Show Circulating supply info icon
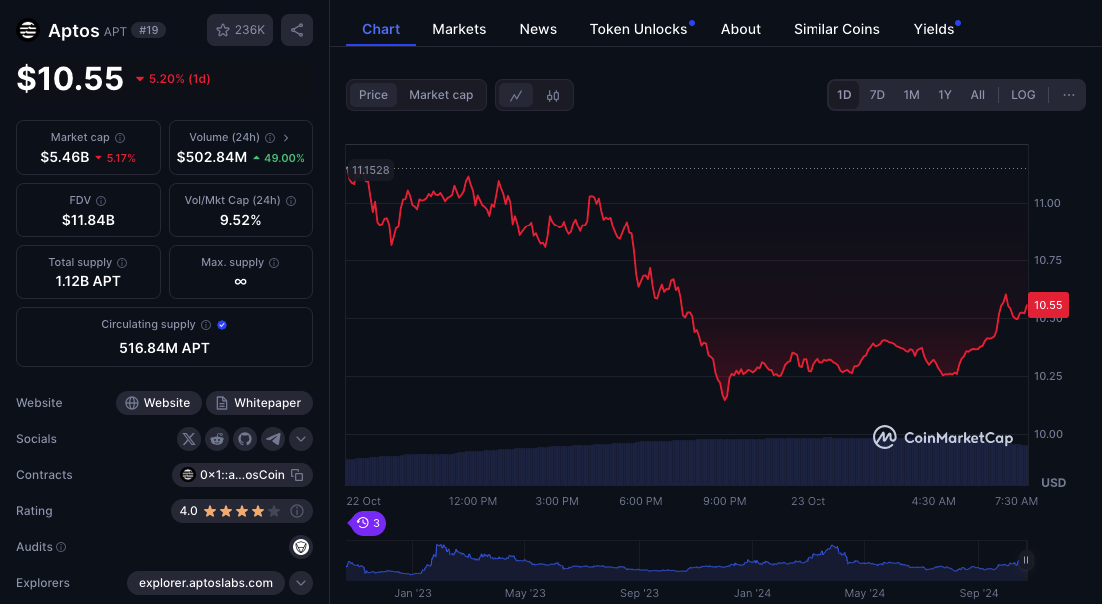 [x=206, y=325]
